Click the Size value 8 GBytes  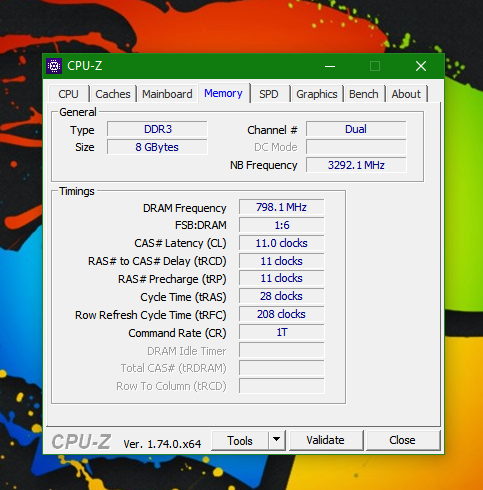(157, 147)
